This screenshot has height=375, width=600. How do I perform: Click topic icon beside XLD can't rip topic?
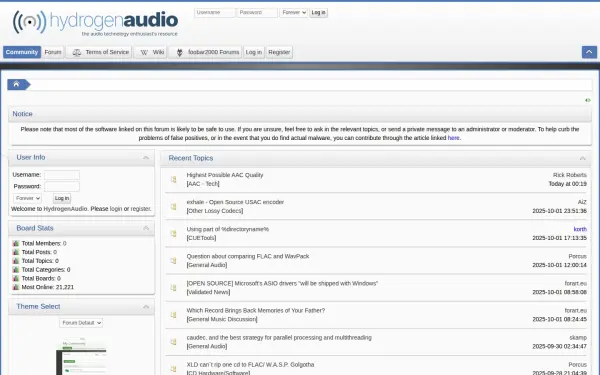(x=173, y=369)
